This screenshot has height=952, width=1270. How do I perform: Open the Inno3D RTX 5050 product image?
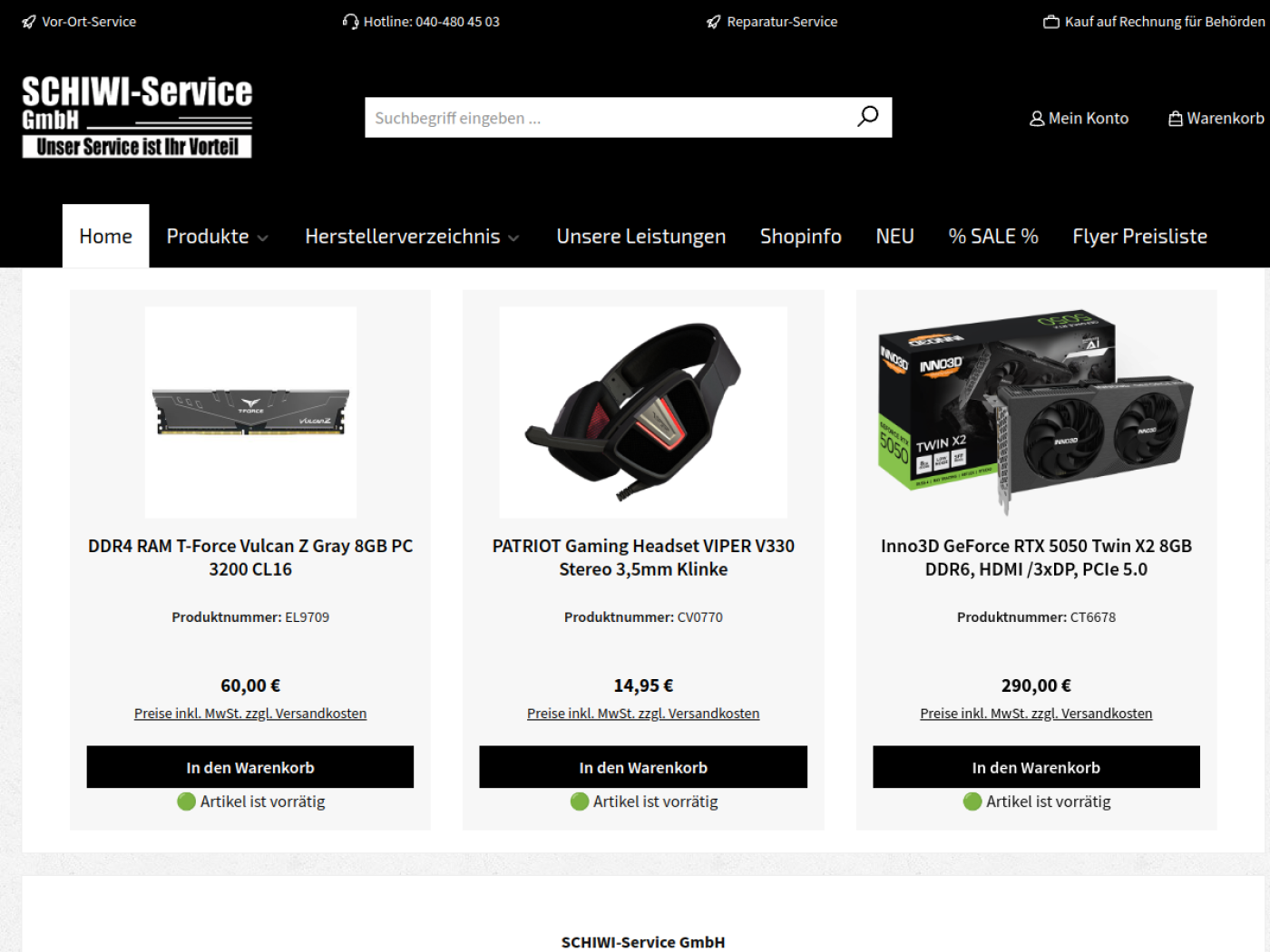[1036, 413]
